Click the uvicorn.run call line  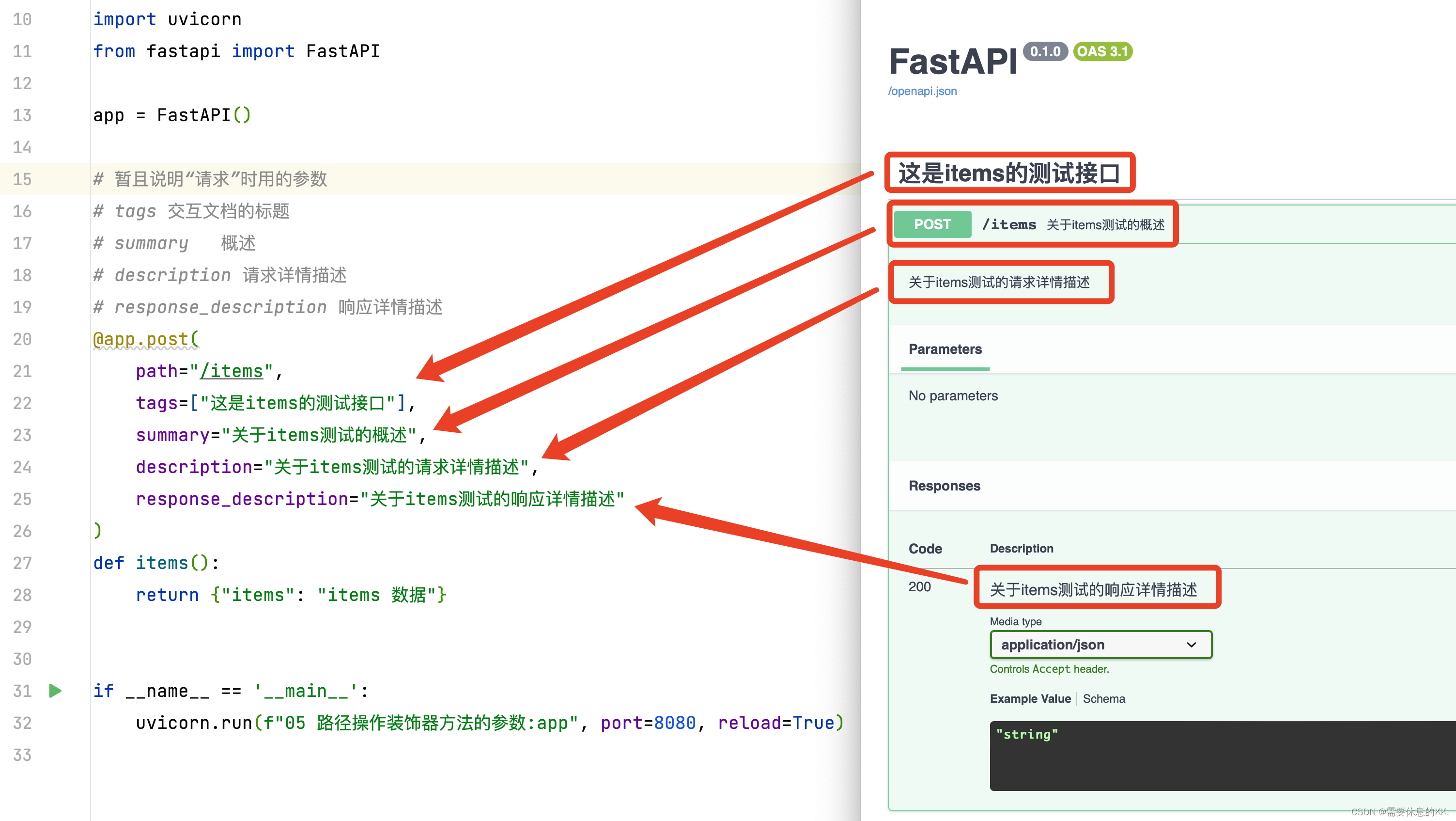[x=490, y=723]
